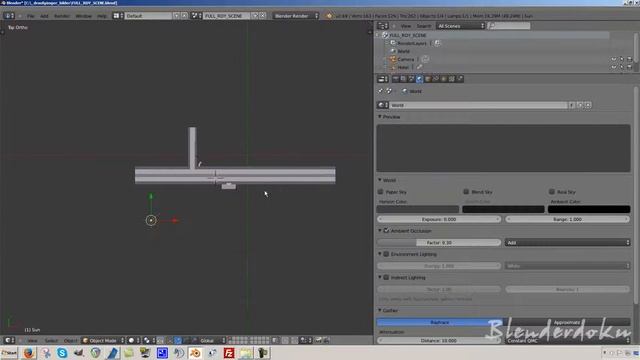Enable the Blend Sky checkbox
This screenshot has width=640, height=360.
466,191
